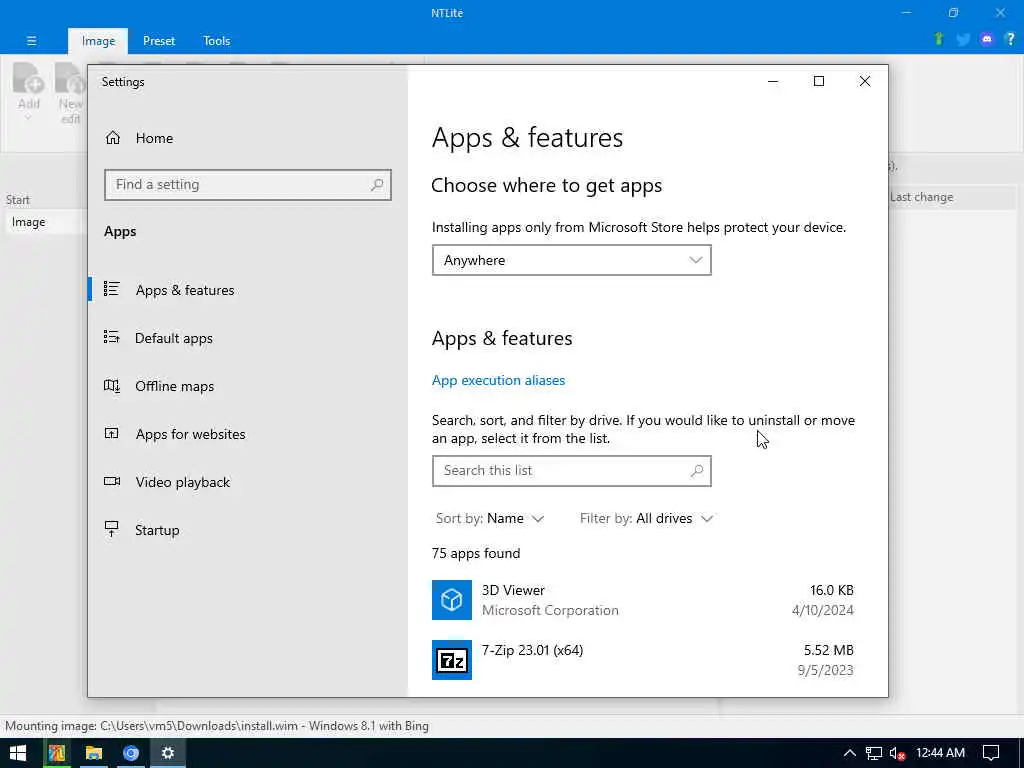Click the Offline maps map icon
Screen dimensions: 1024x768
(112, 385)
